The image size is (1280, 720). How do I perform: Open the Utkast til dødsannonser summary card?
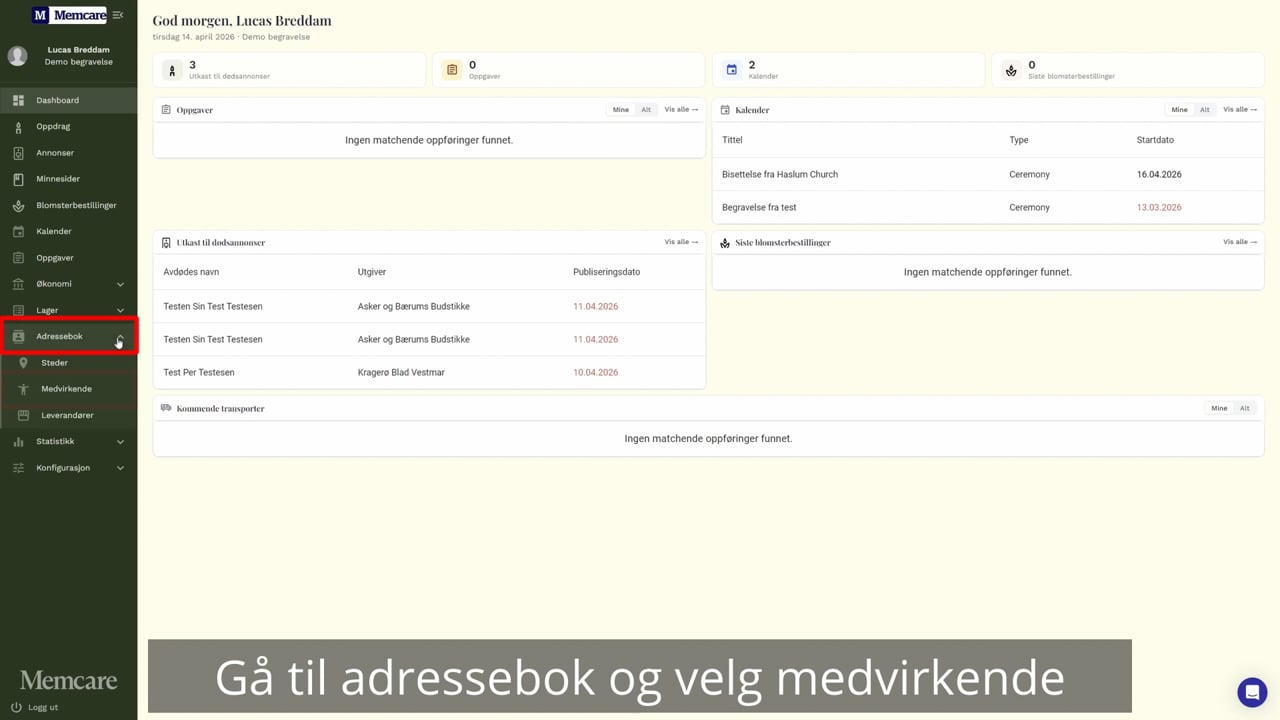289,70
